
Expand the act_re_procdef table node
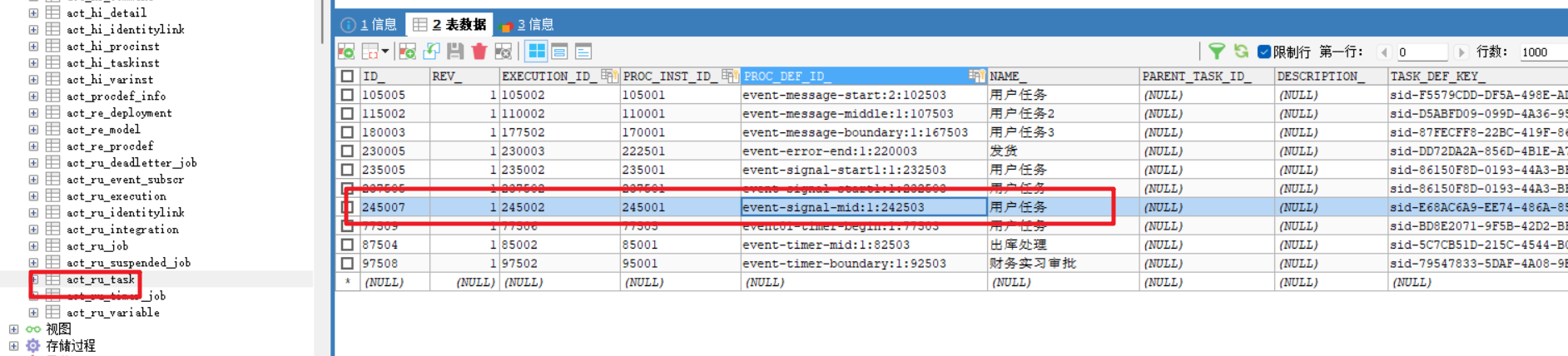(x=33, y=146)
